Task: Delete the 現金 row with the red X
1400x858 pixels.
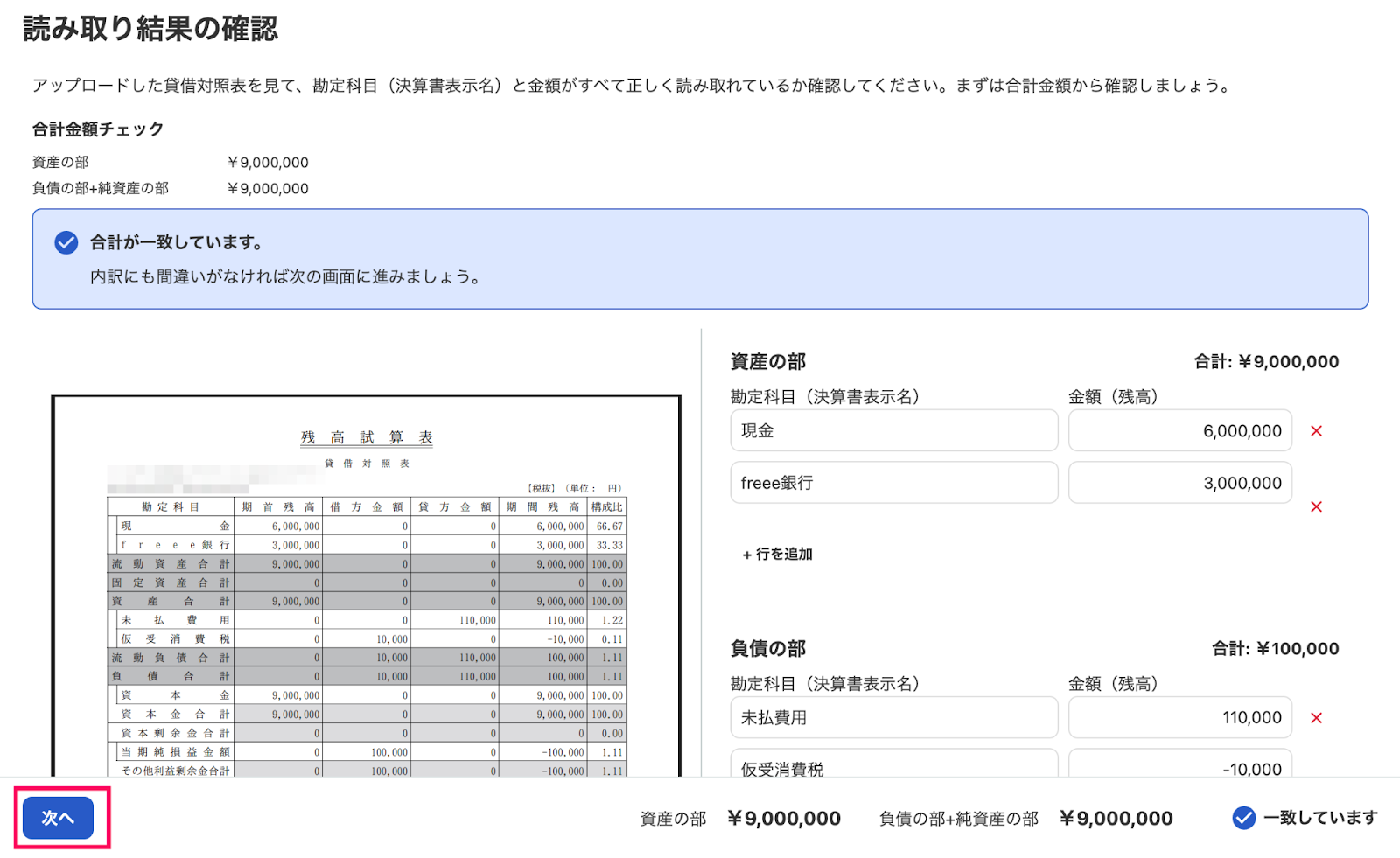Action: click(x=1316, y=431)
